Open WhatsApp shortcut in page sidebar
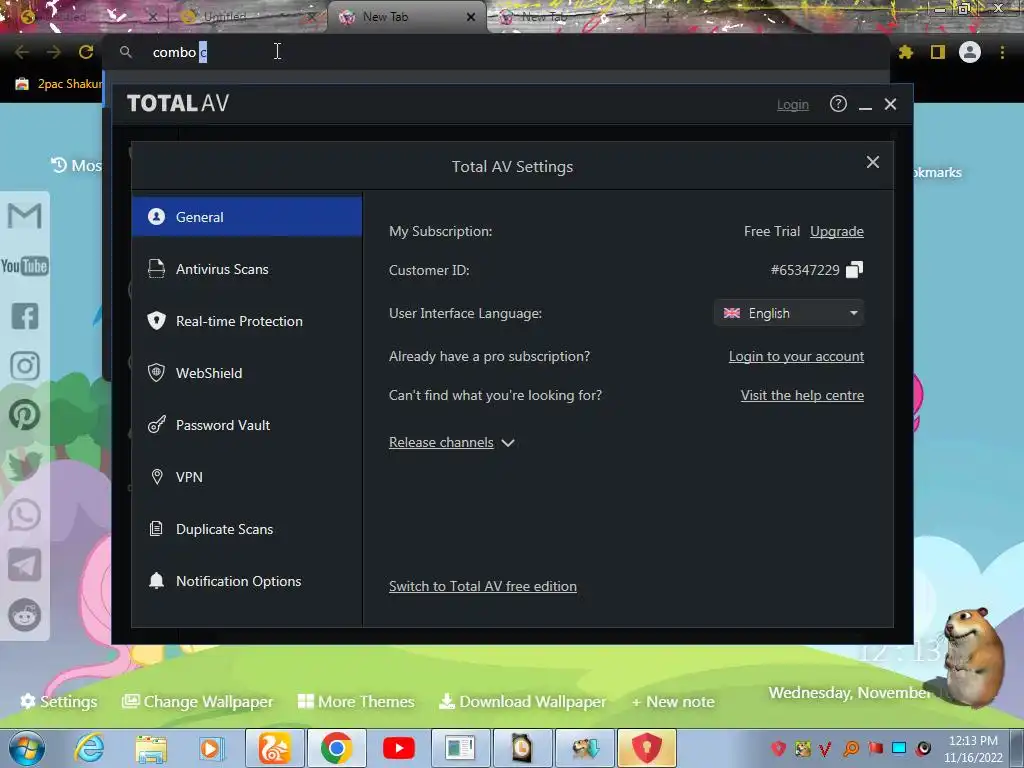Screen dimensions: 1024x768 click(25, 515)
